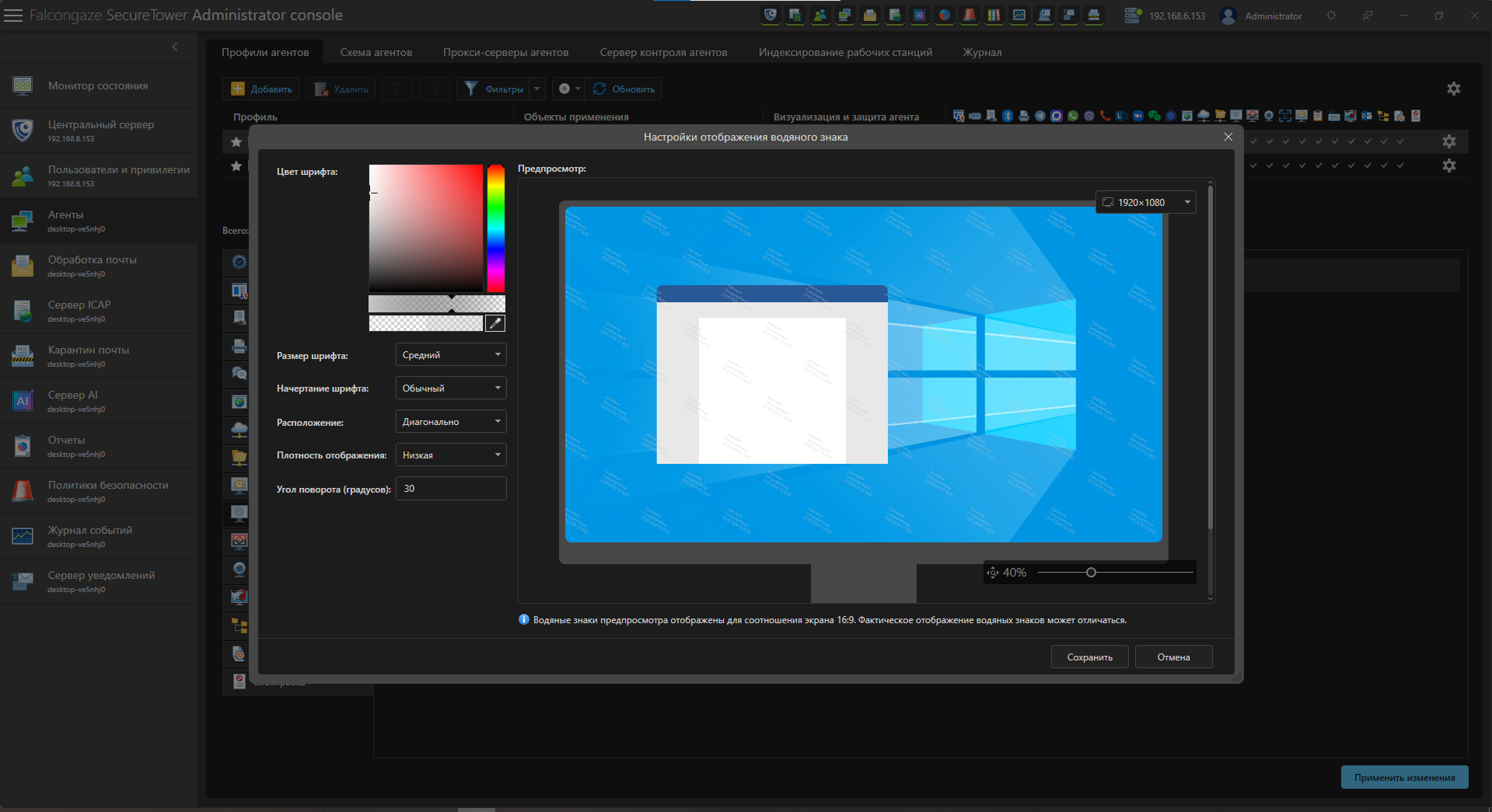Click the webcam column icon

[x=1269, y=116]
